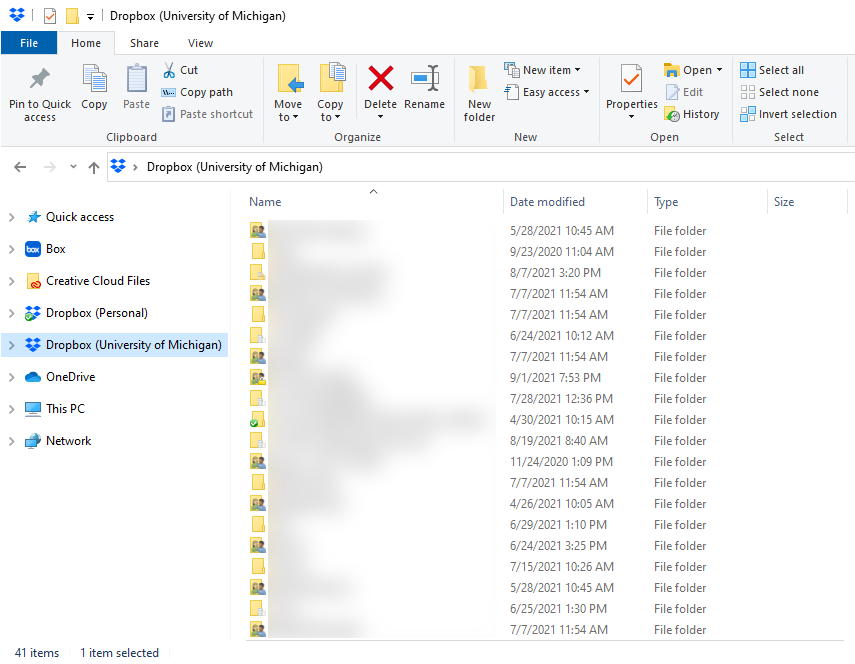Viewport: 855px width, 664px height.
Task: Create a New folder
Action: click(479, 93)
